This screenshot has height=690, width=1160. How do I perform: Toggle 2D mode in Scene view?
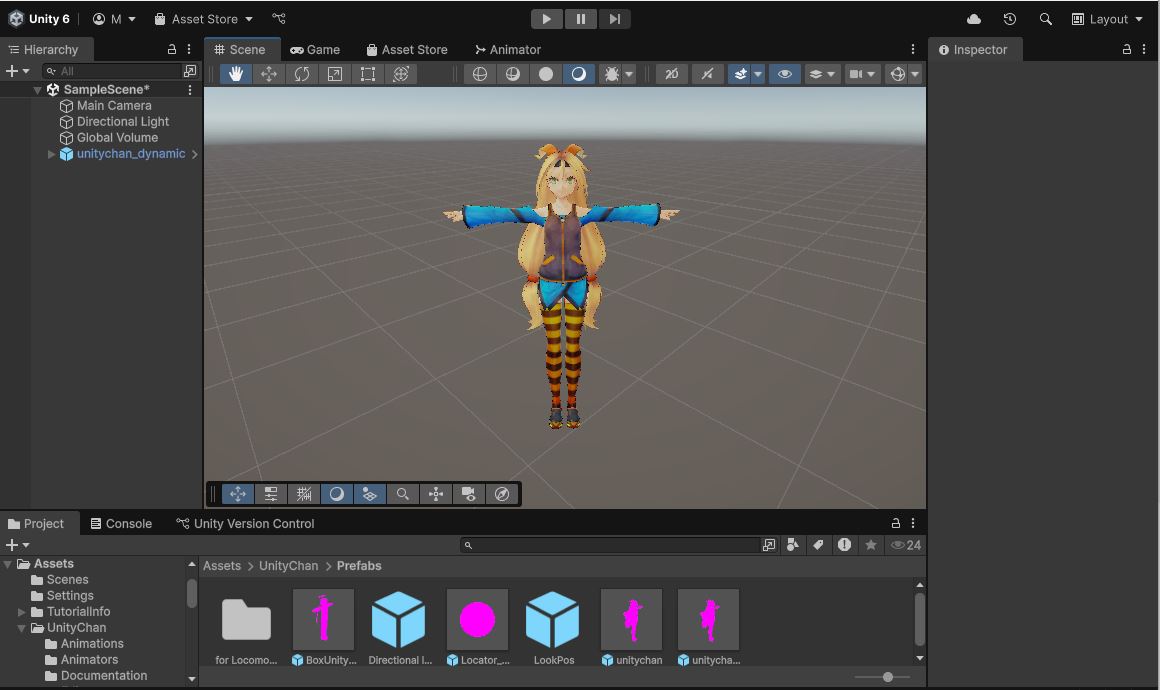[x=672, y=74]
